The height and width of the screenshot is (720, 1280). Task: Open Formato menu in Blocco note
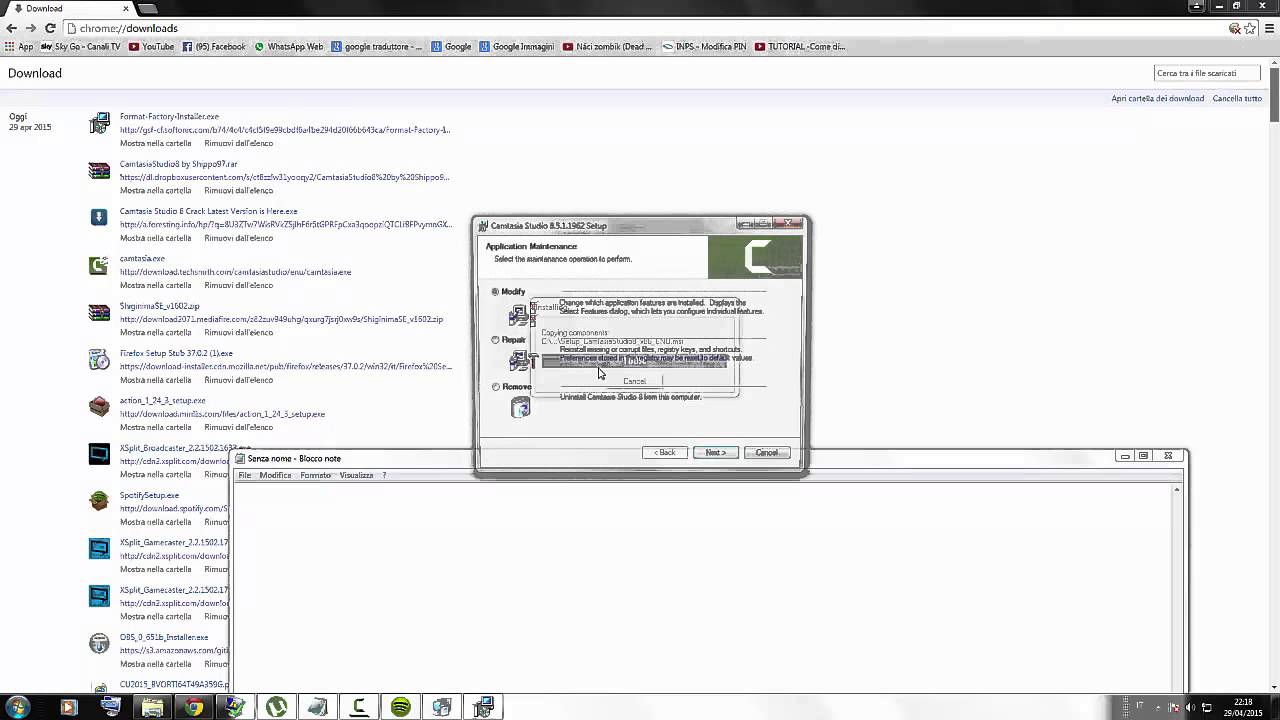coord(316,475)
